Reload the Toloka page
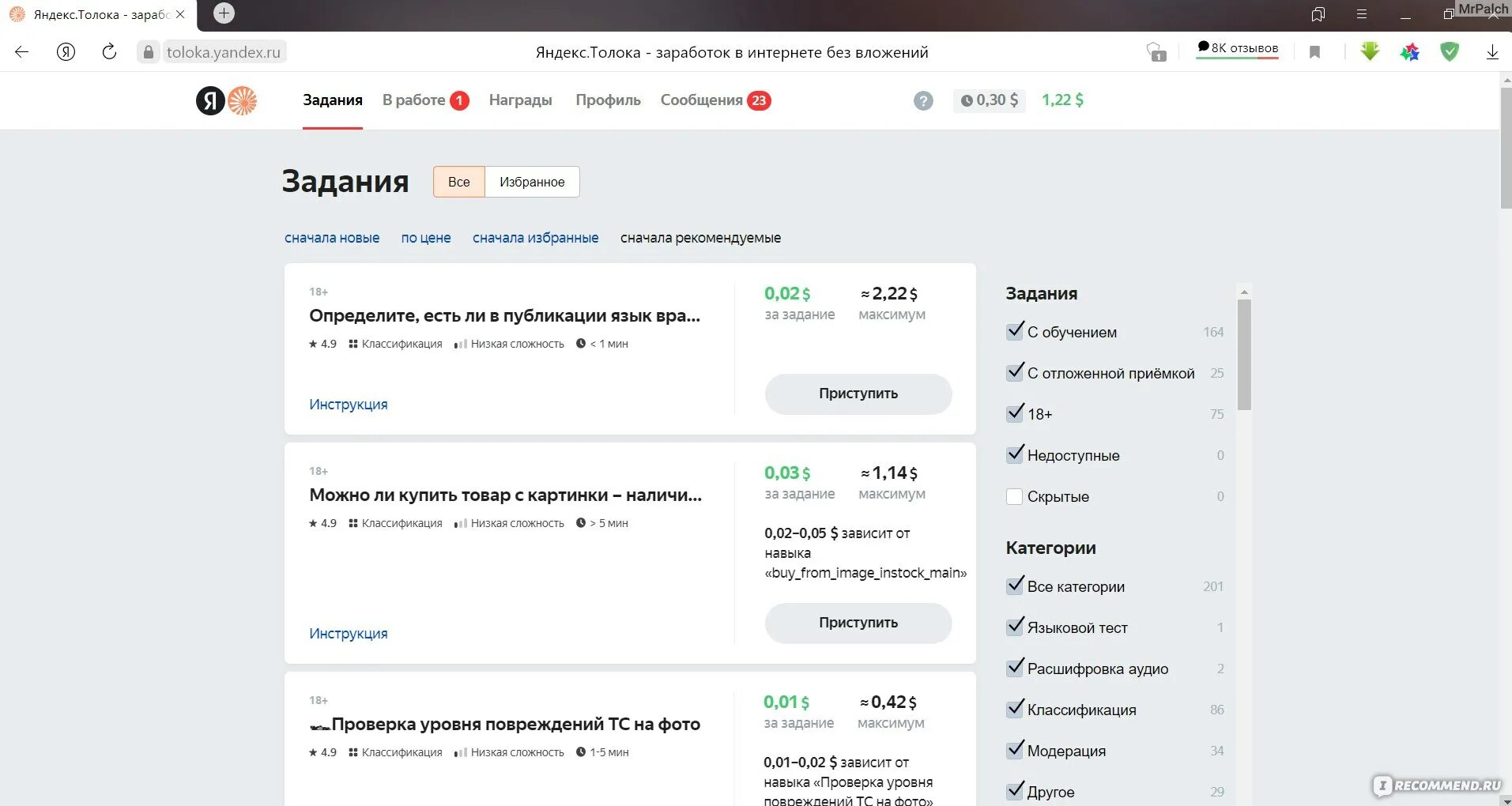Image resolution: width=1512 pixels, height=806 pixels. pos(109,52)
